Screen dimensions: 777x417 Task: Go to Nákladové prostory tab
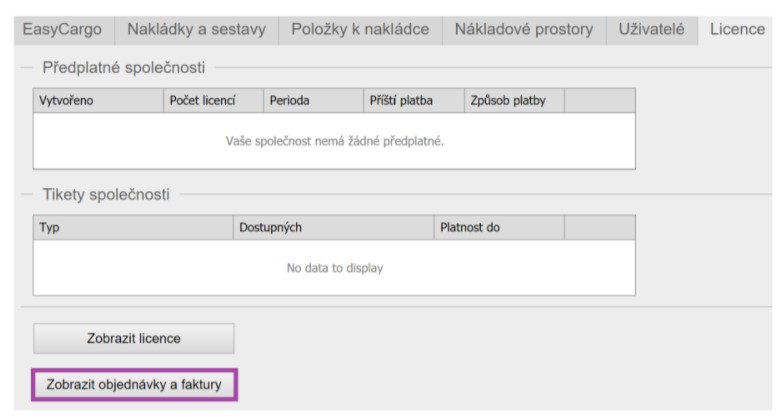click(523, 30)
